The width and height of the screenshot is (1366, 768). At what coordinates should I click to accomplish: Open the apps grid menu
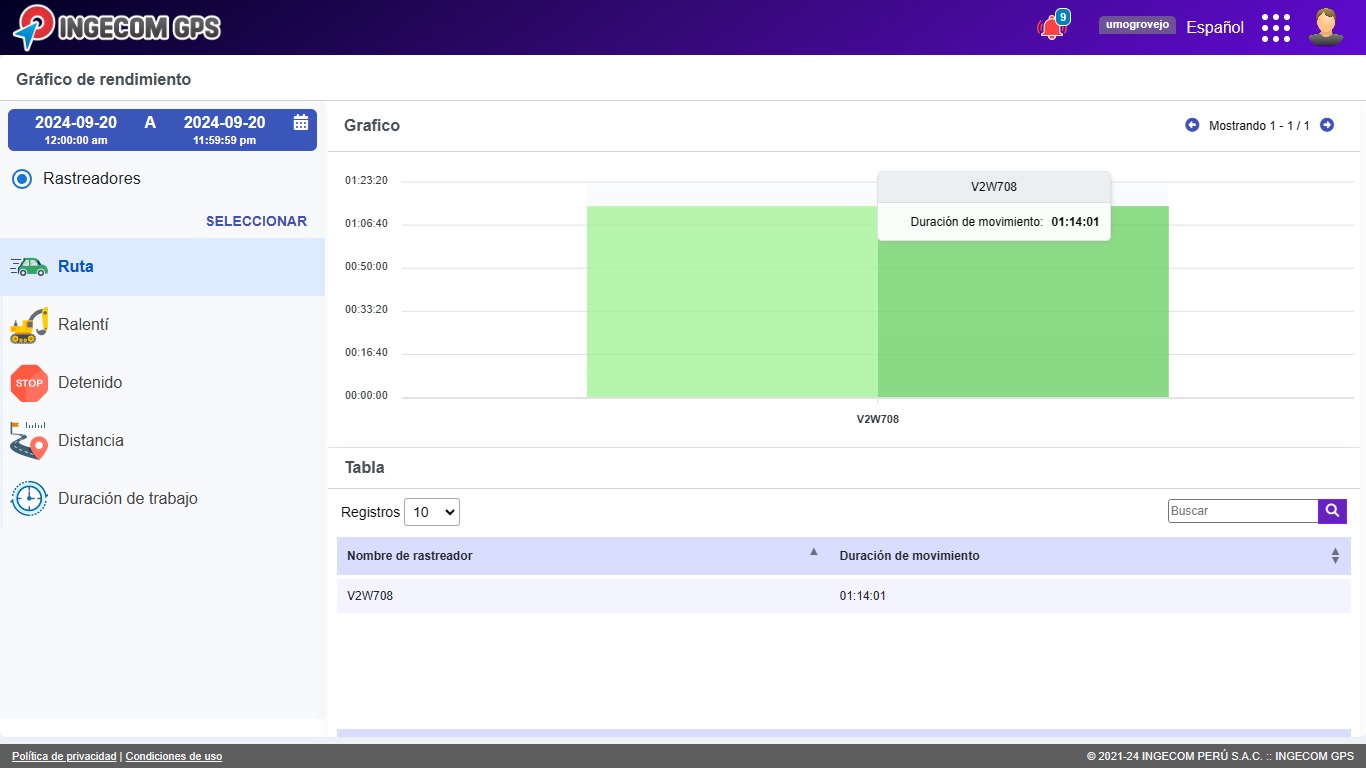coord(1275,28)
